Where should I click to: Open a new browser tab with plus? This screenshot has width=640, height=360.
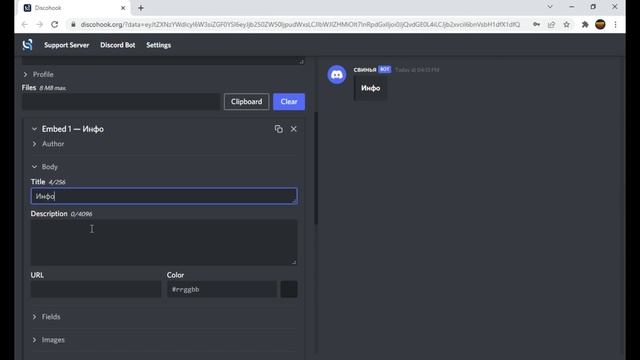pyautogui.click(x=141, y=8)
